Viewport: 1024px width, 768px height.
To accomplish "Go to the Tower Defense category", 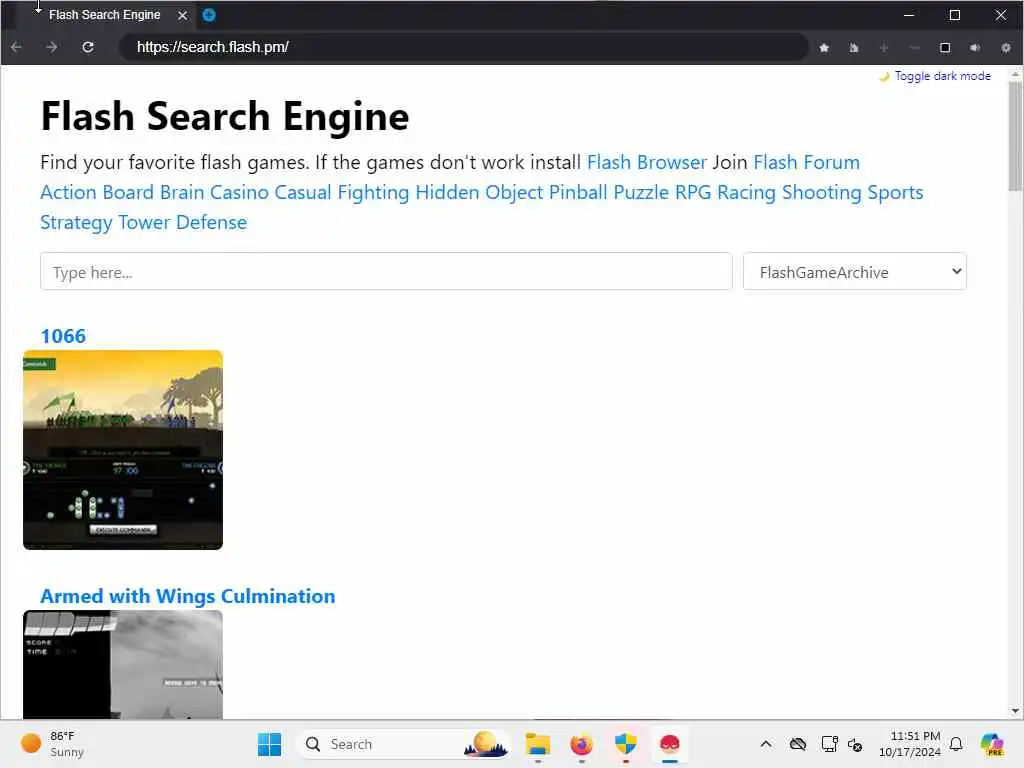I will tap(182, 222).
